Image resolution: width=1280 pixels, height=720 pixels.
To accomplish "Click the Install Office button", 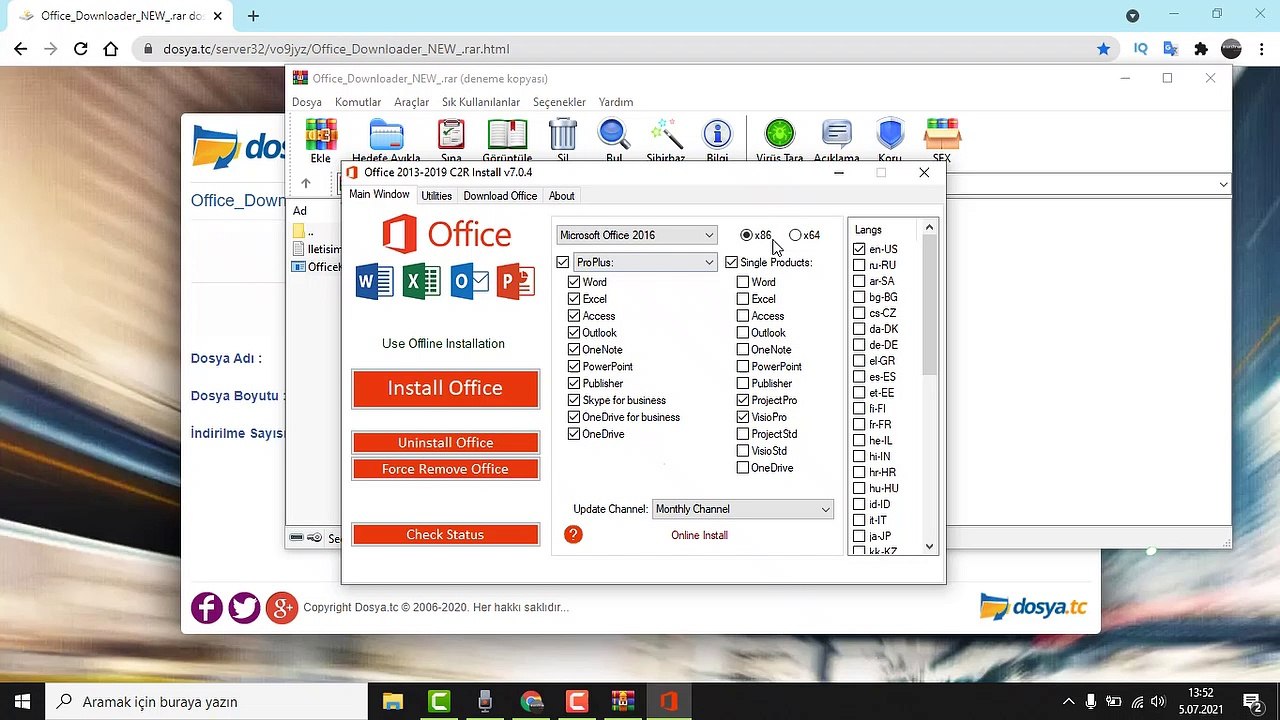I will tap(445, 389).
